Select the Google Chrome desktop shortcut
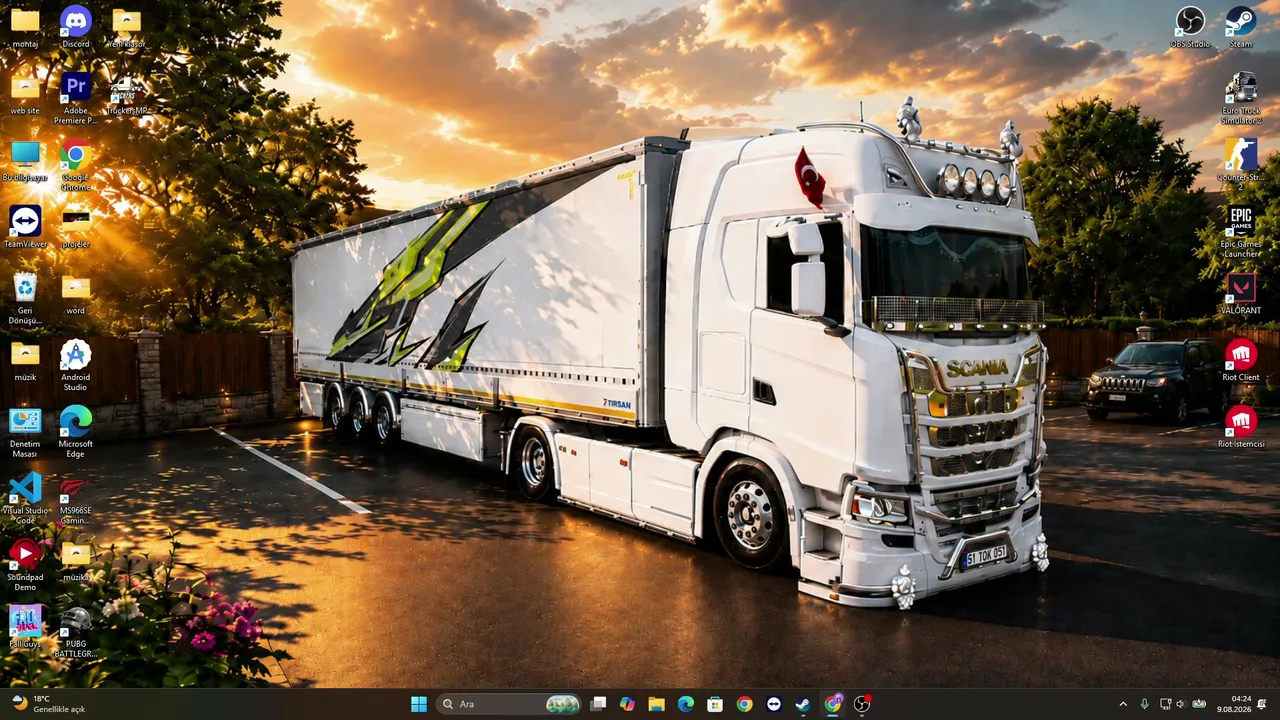1280x720 pixels. (x=76, y=166)
